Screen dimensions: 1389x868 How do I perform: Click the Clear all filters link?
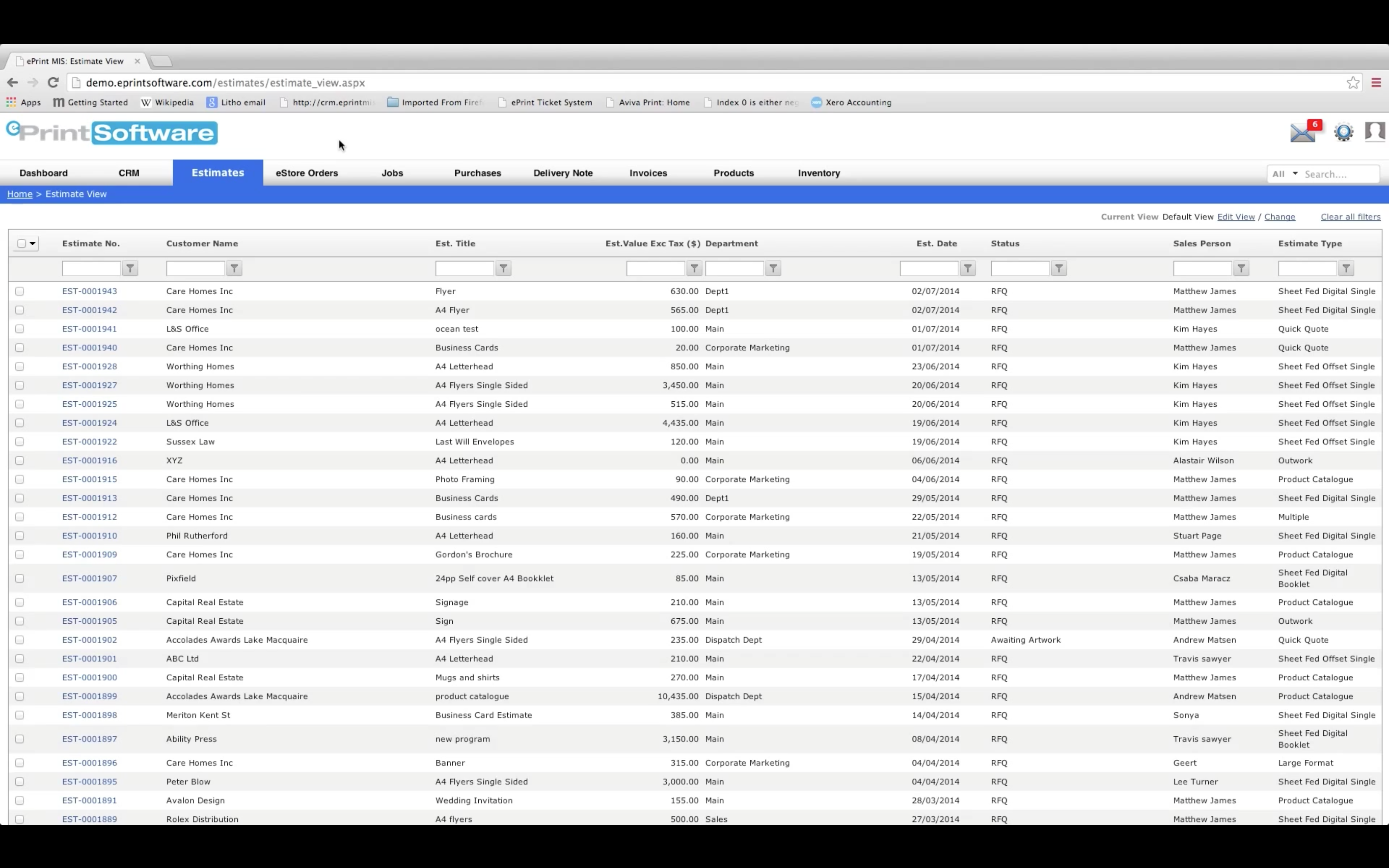click(1350, 217)
